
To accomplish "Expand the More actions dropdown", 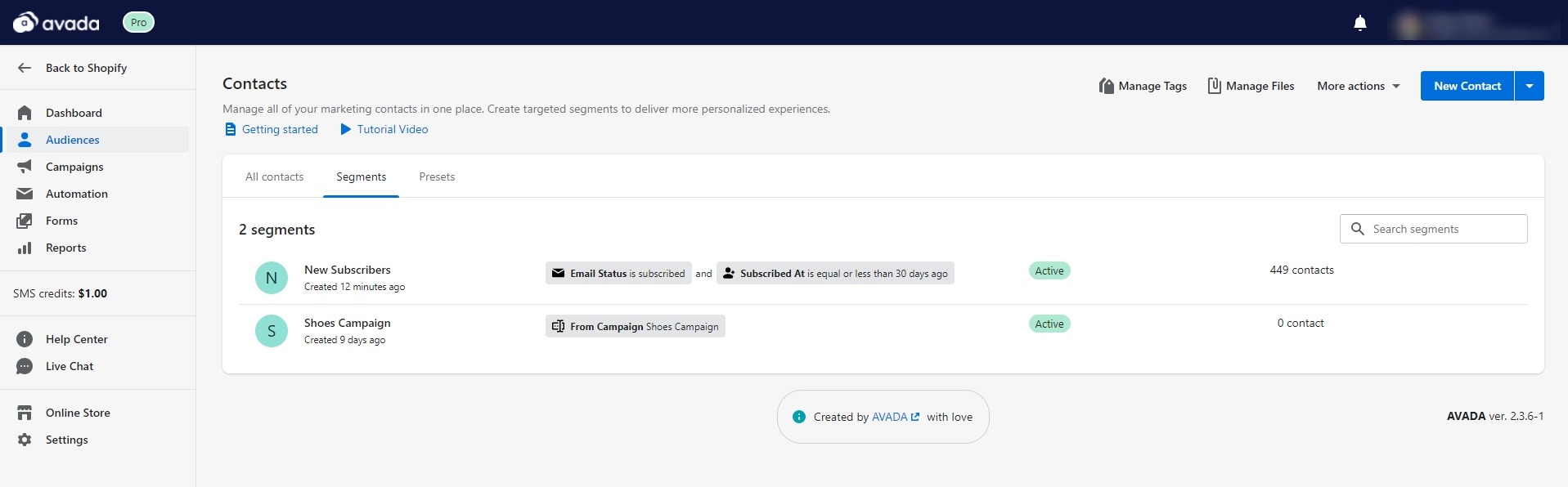I will (1359, 86).
